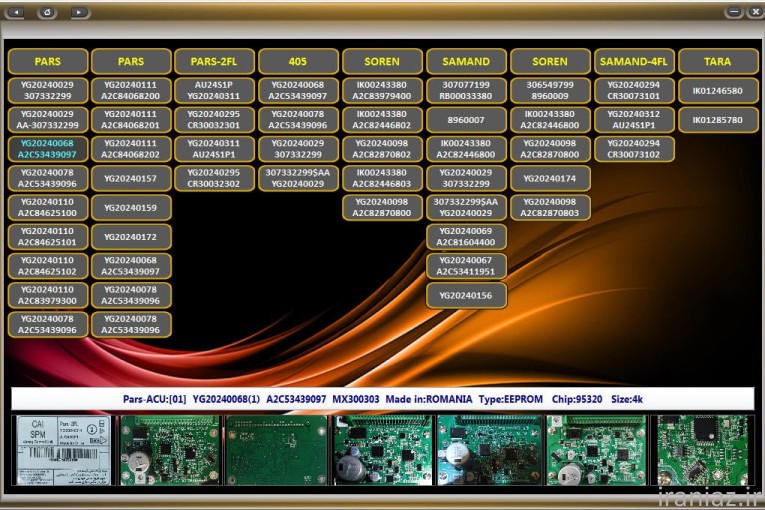Open the second circuit board thumbnail
765x510 pixels.
tap(169, 450)
